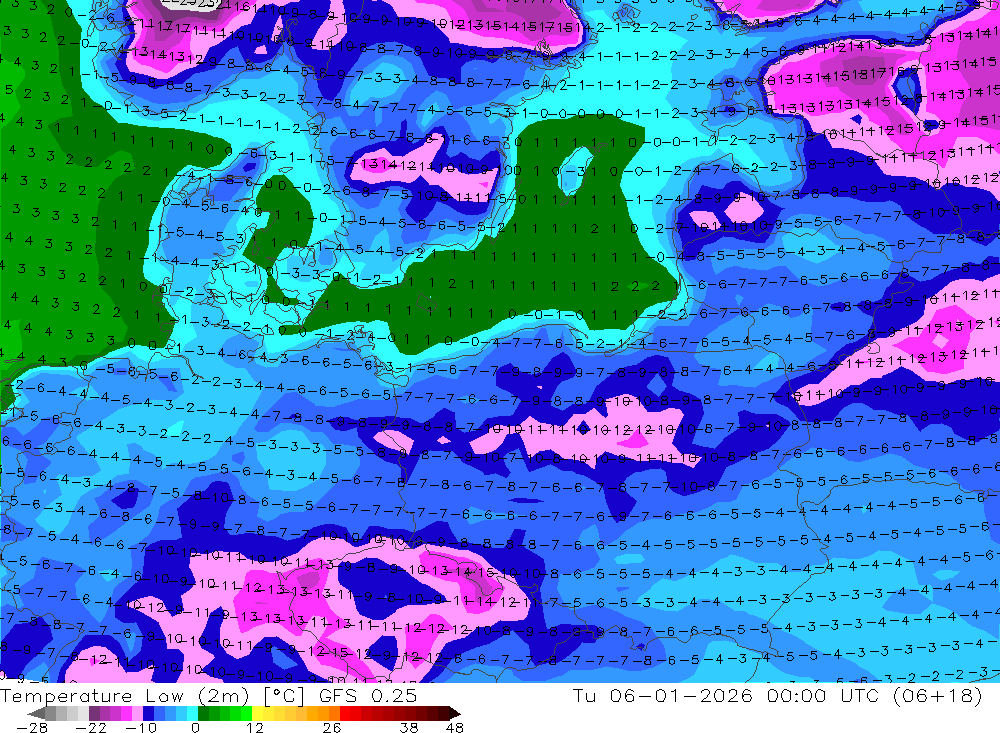Click the '-10' value on color scale
1000x733 pixels.
(x=141, y=727)
